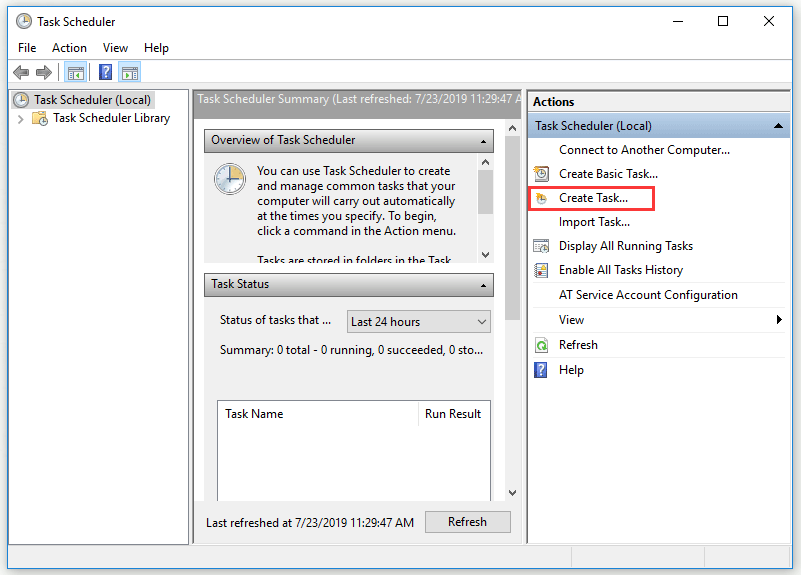Screen dimensions: 801x575
Task: Click the summary pane vertical scrollbar thumb
Action: (x=512, y=228)
